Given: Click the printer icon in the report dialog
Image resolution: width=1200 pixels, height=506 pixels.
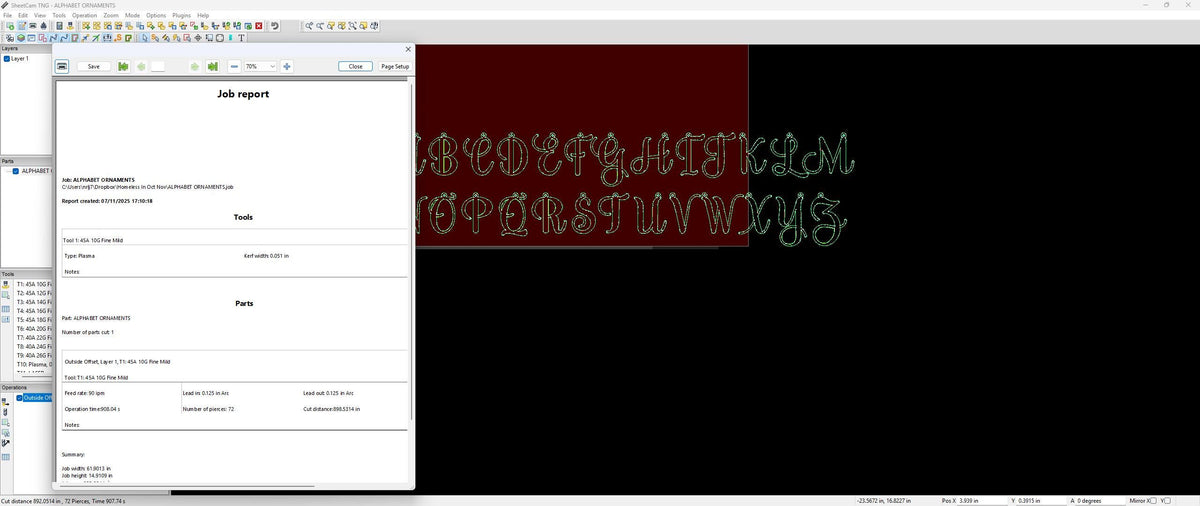Looking at the screenshot, I should point(62,66).
